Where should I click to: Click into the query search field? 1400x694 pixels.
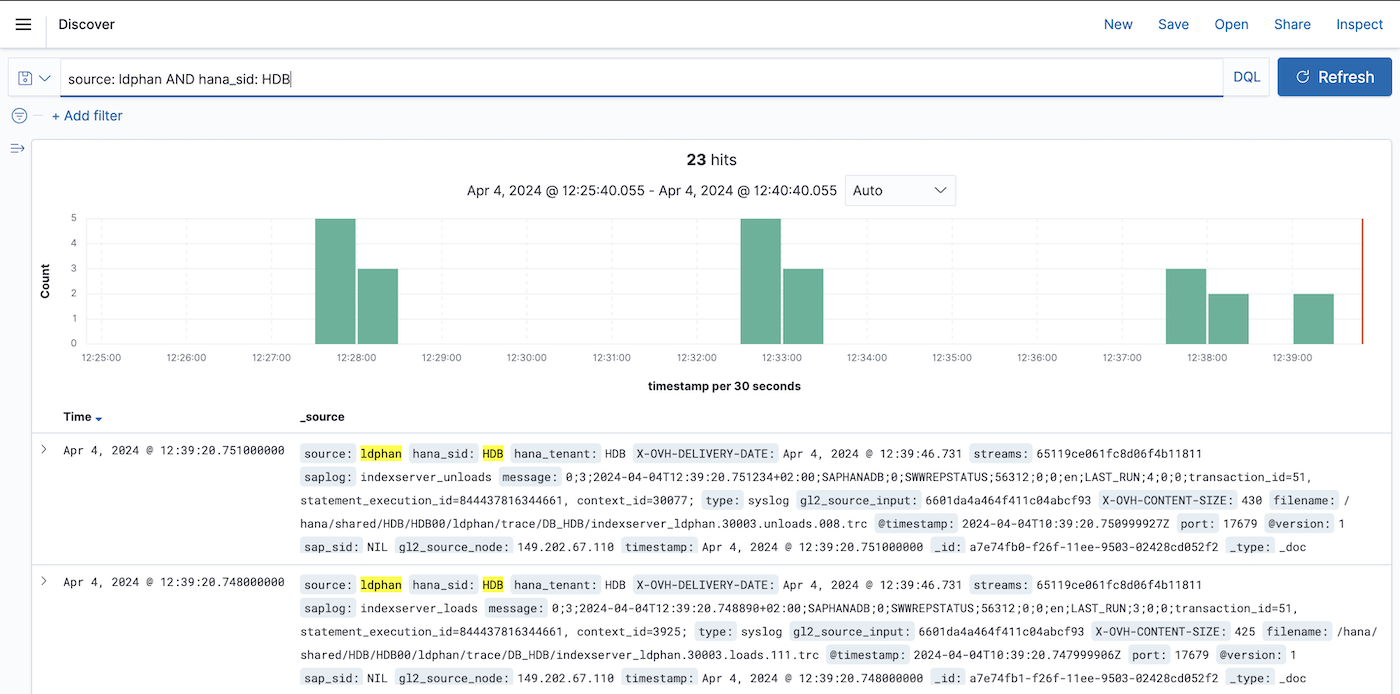640,78
